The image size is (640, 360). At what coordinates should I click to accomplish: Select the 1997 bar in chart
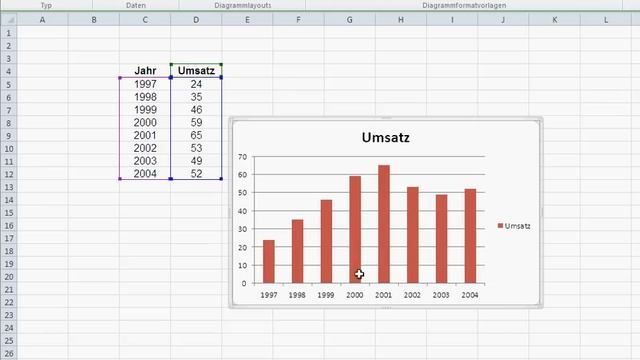point(269,261)
